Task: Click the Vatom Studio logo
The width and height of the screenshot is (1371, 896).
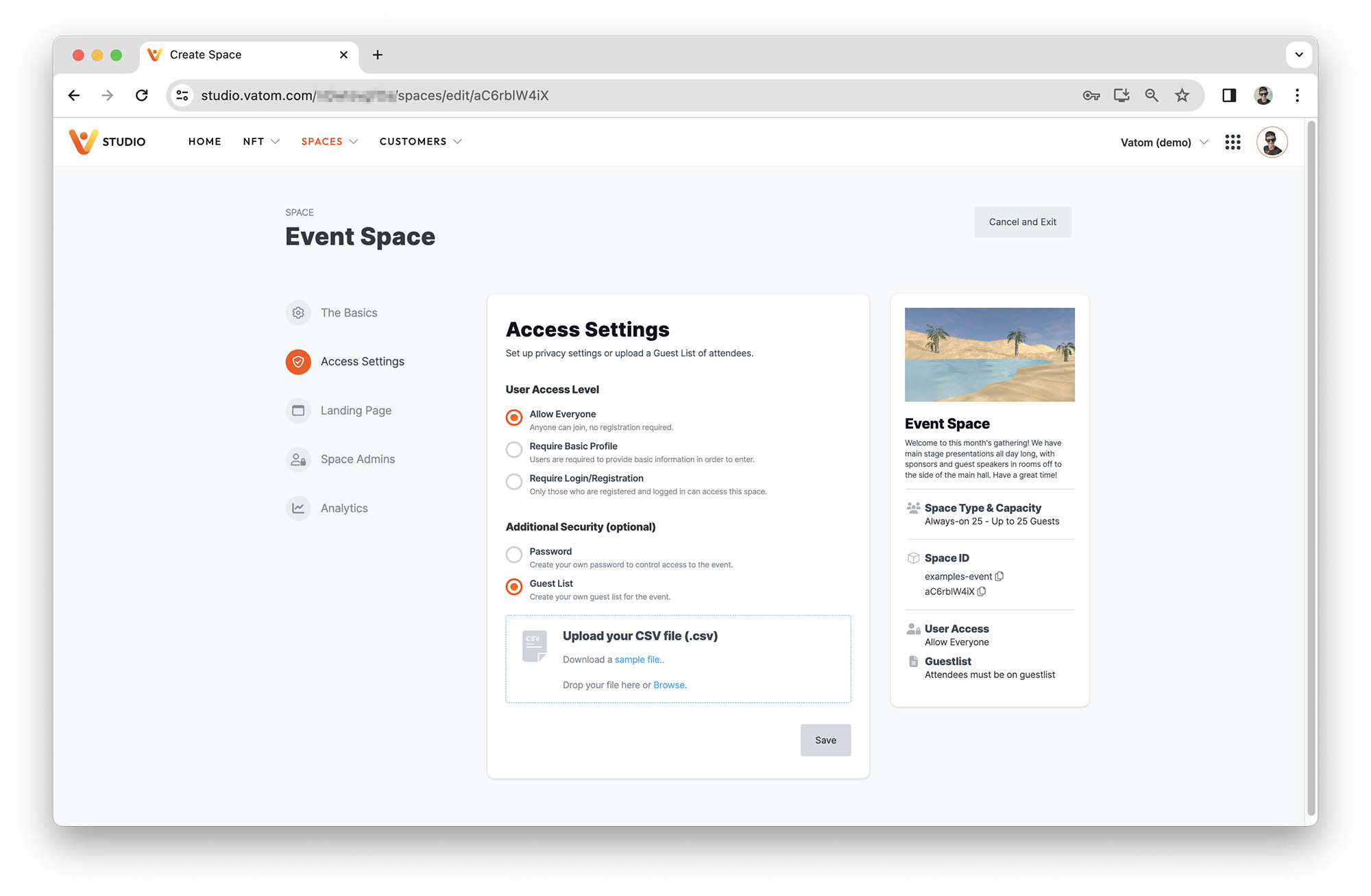Action: (x=107, y=141)
